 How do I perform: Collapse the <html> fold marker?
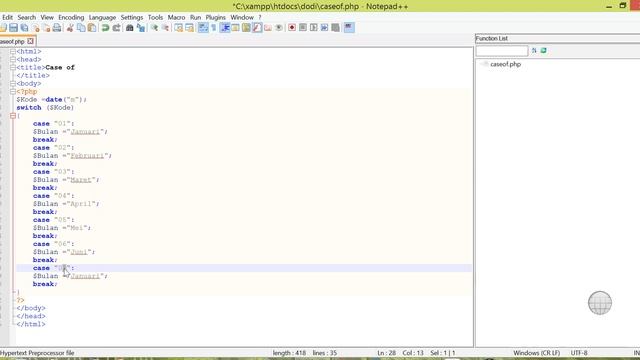click(x=13, y=51)
